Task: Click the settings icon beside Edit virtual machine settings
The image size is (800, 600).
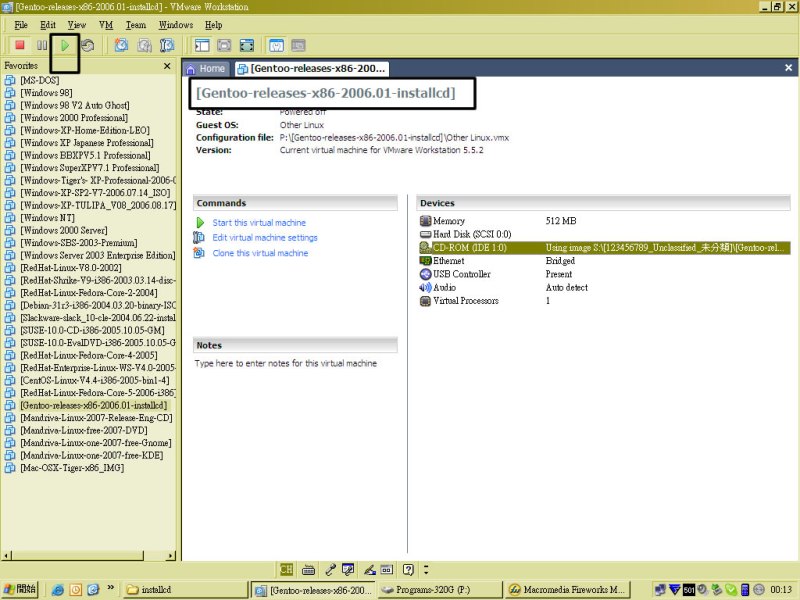Action: pos(199,238)
